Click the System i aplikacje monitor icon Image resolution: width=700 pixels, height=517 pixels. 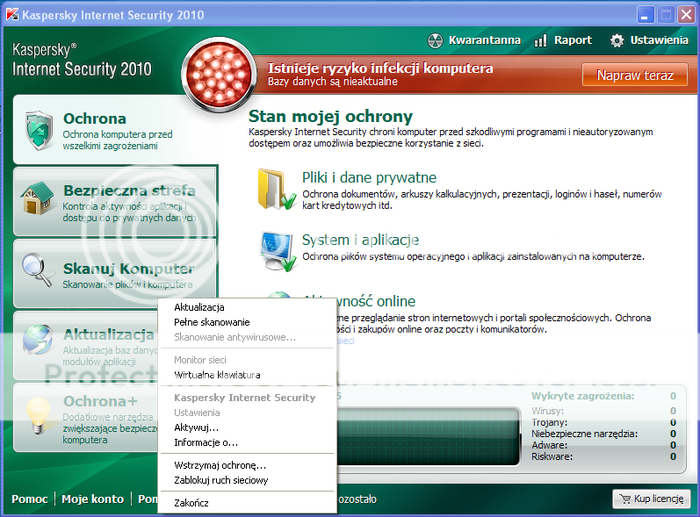(278, 251)
